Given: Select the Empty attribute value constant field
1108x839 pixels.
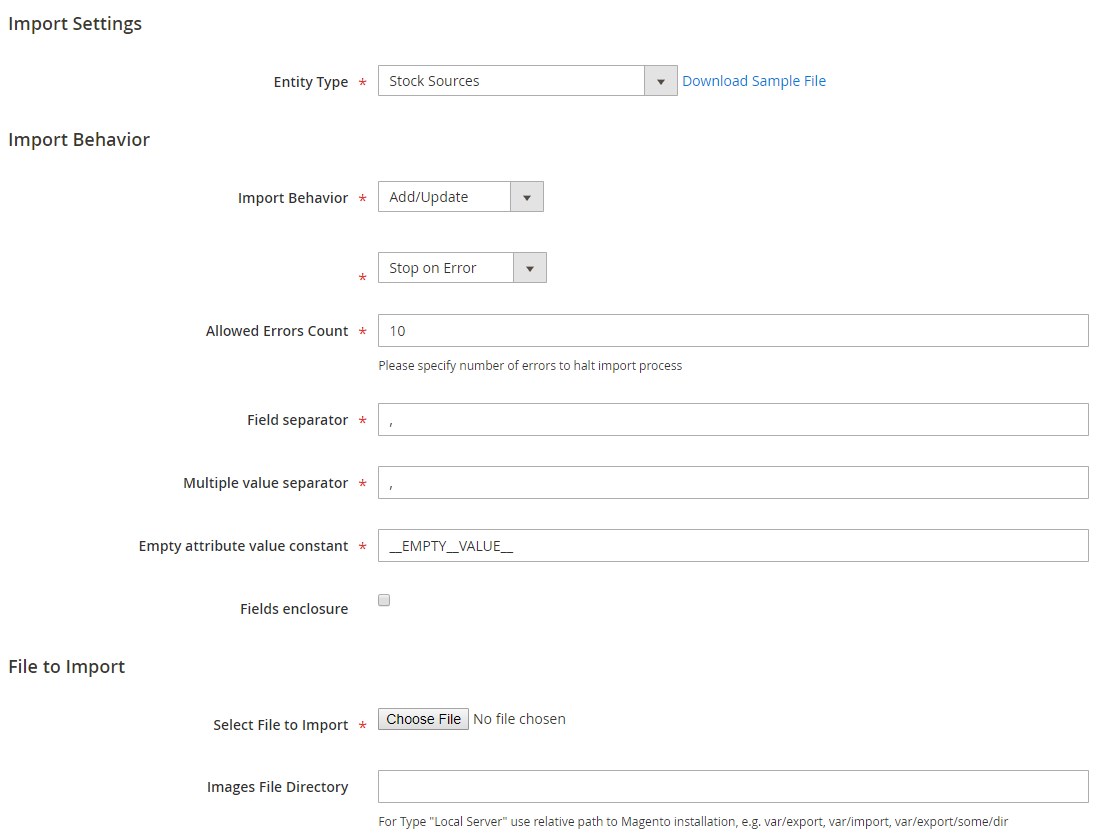Looking at the screenshot, I should point(732,546).
